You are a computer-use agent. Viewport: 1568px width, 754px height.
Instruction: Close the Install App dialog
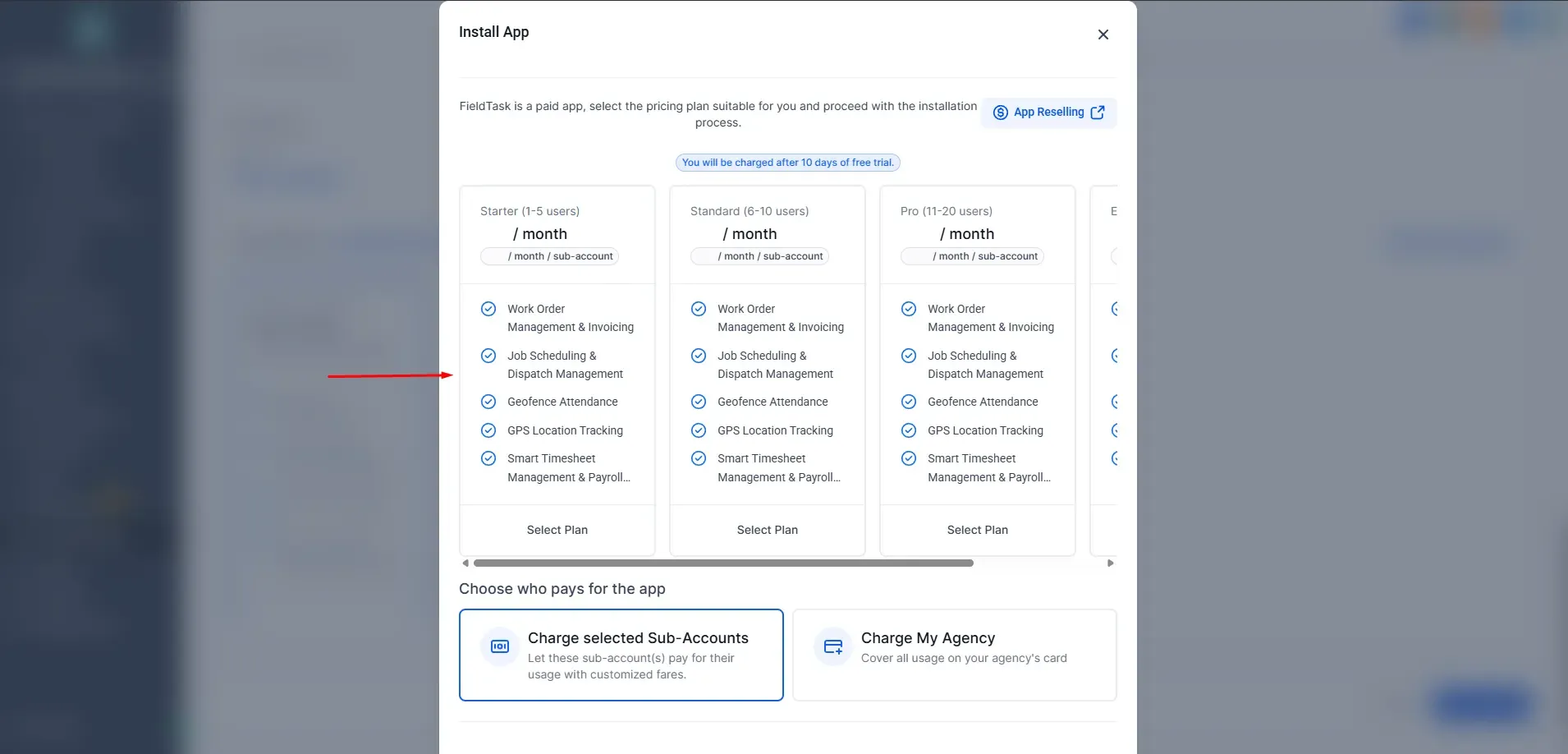(x=1103, y=34)
